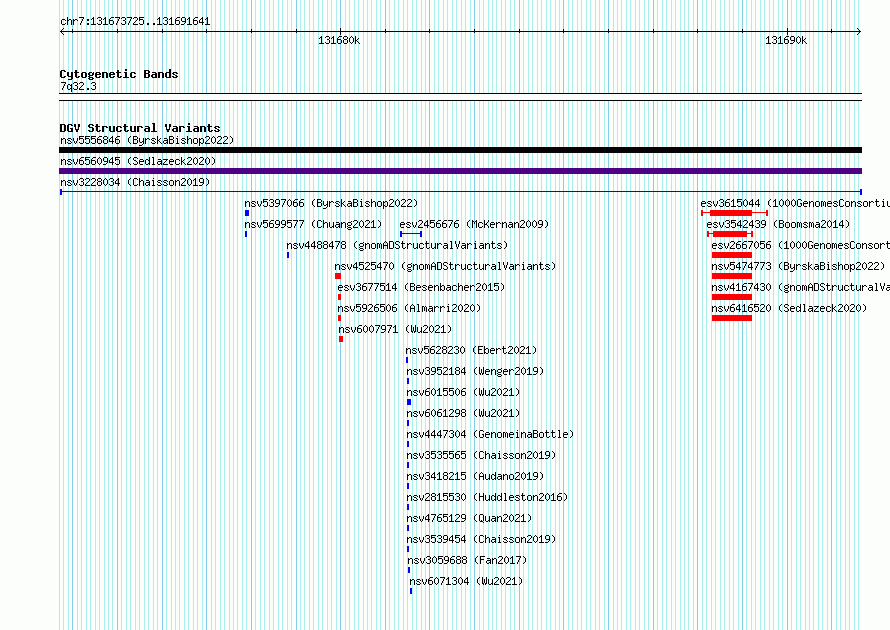Viewport: 890px width, 630px height.
Task: Open nsv4167430 gnomAD variant label
Action: [800, 287]
